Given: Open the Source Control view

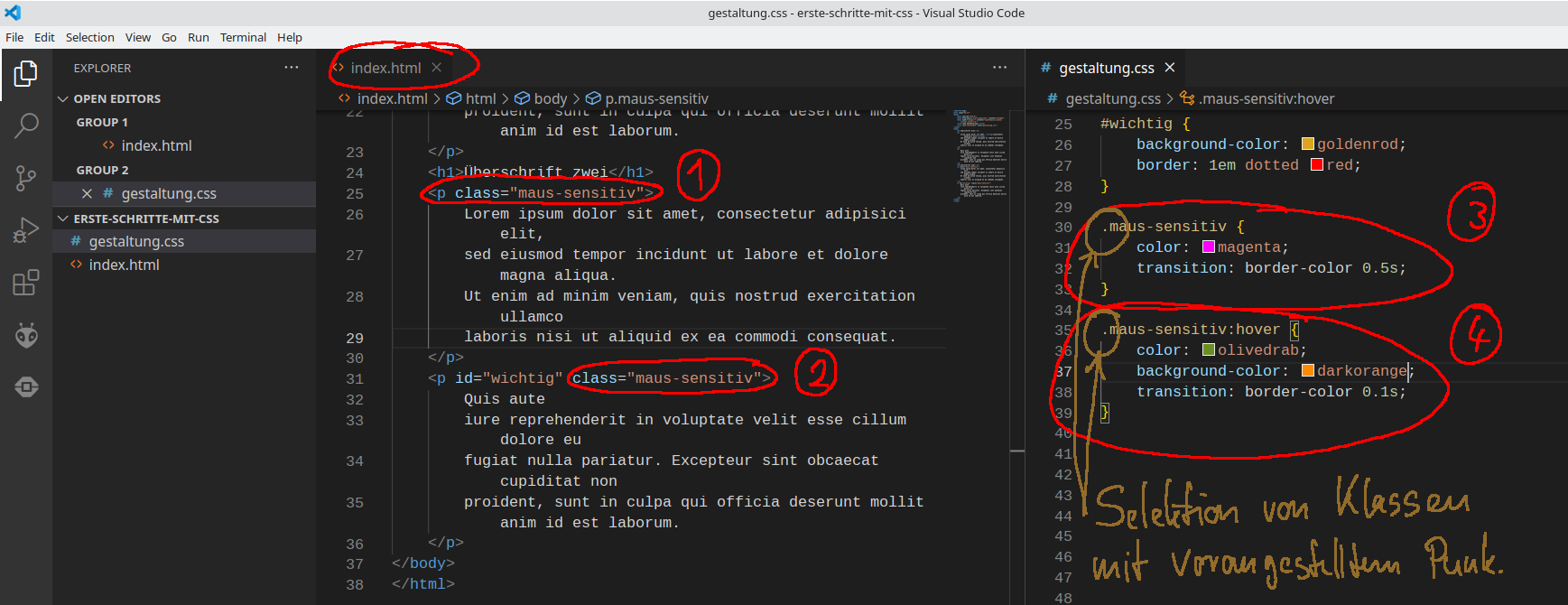Looking at the screenshot, I should [x=26, y=178].
